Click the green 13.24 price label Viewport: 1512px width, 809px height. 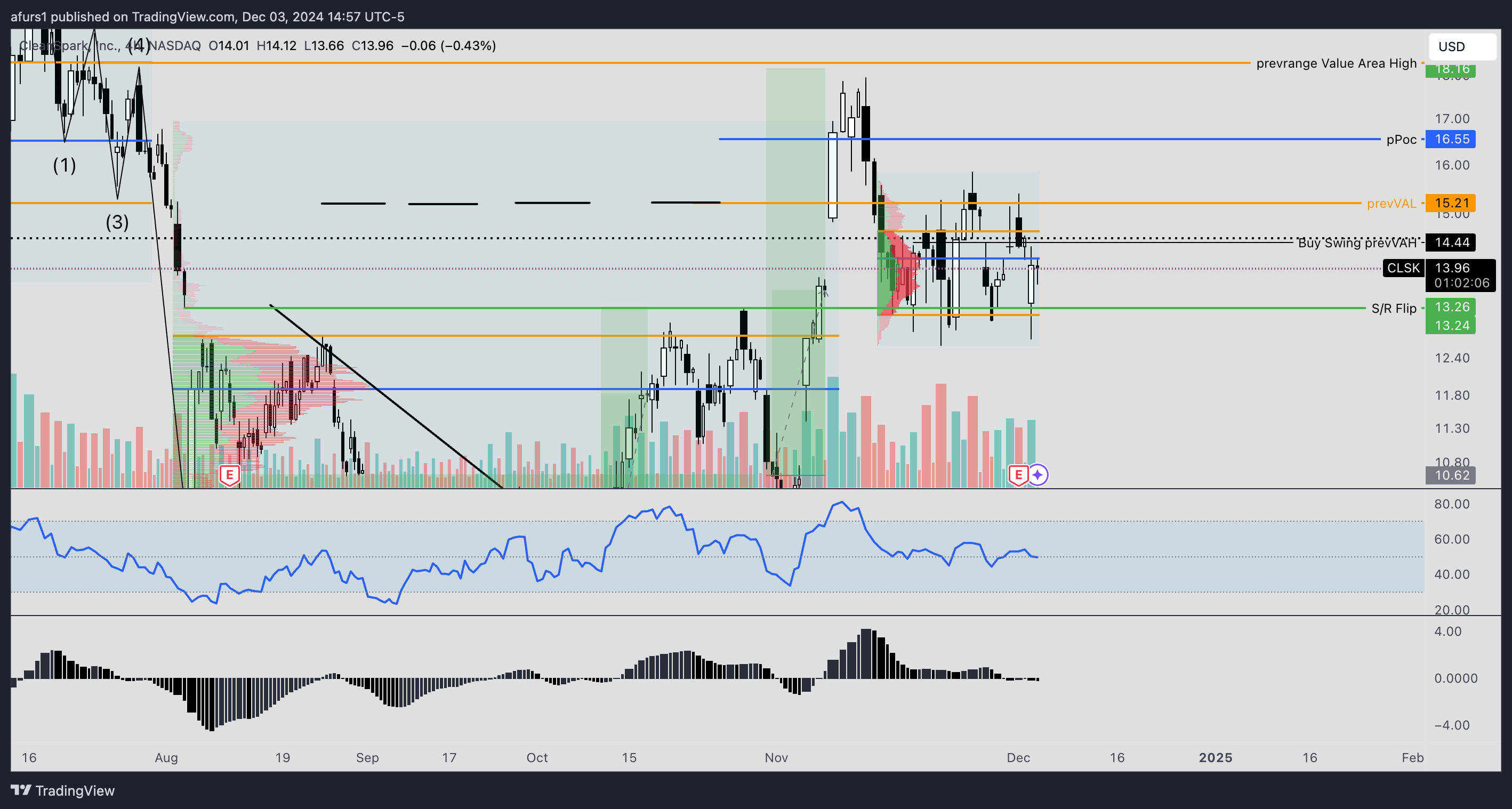pos(1450,325)
